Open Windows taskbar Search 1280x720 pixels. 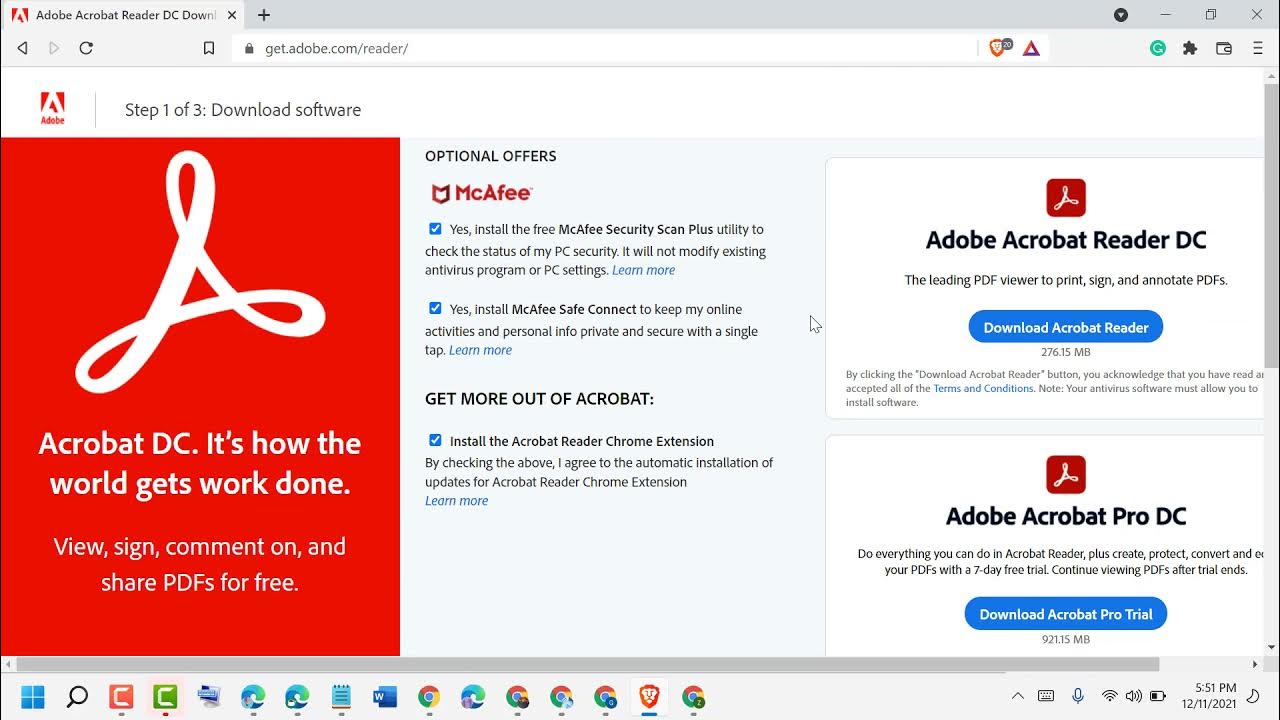[x=77, y=696]
